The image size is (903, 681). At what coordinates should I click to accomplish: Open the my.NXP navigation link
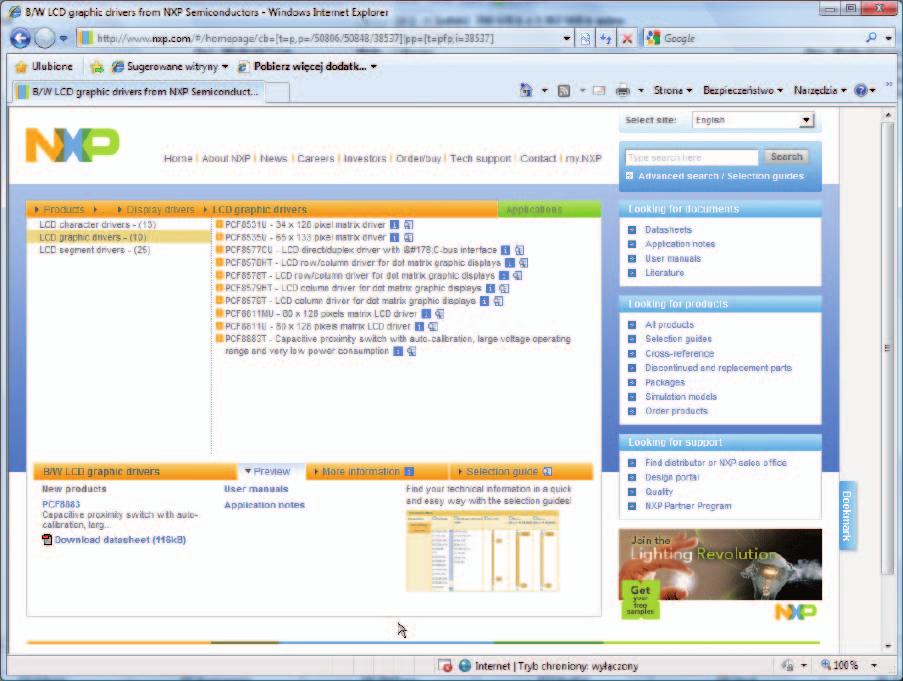click(x=583, y=158)
